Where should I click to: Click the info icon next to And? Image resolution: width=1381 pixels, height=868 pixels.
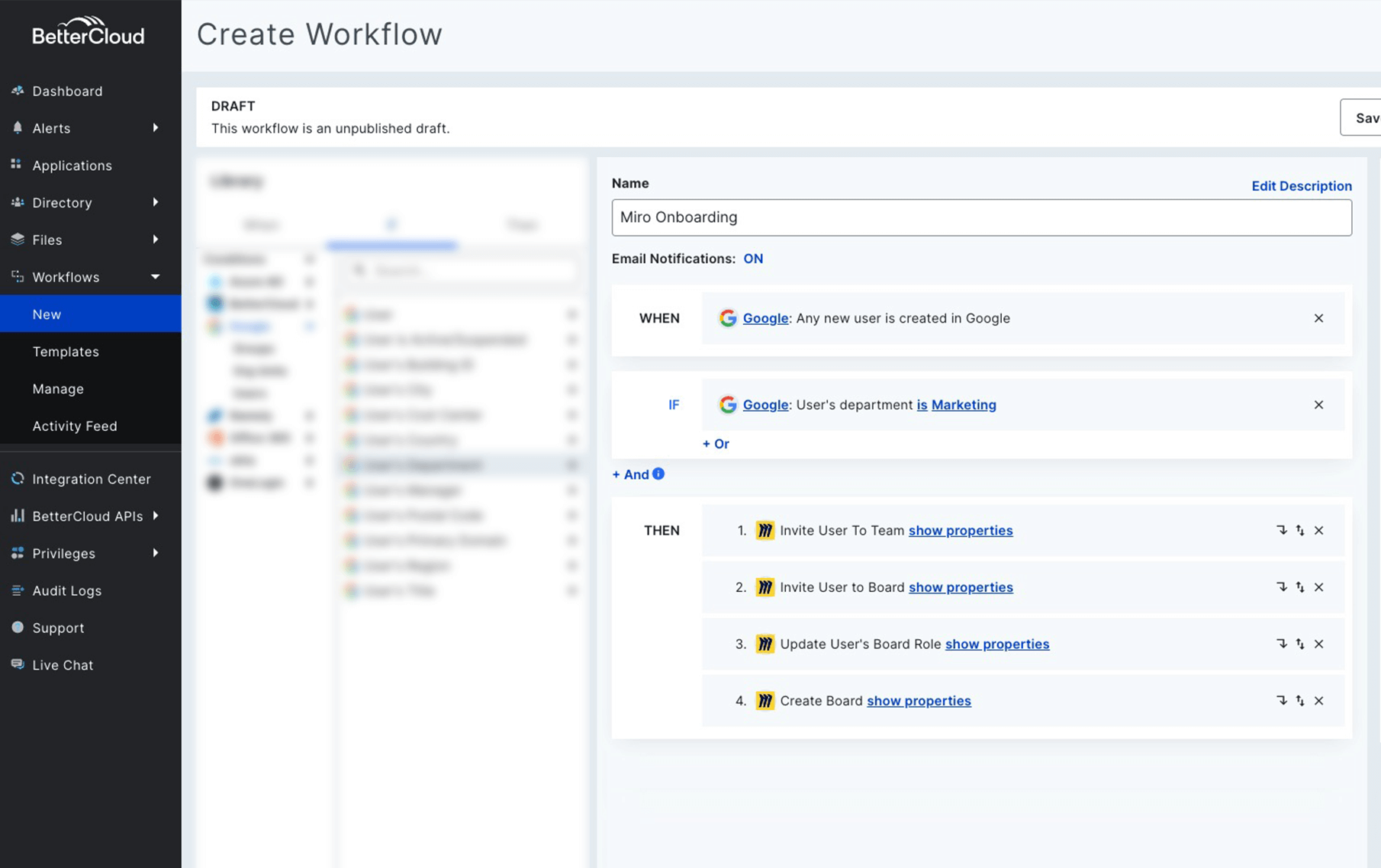tap(658, 474)
